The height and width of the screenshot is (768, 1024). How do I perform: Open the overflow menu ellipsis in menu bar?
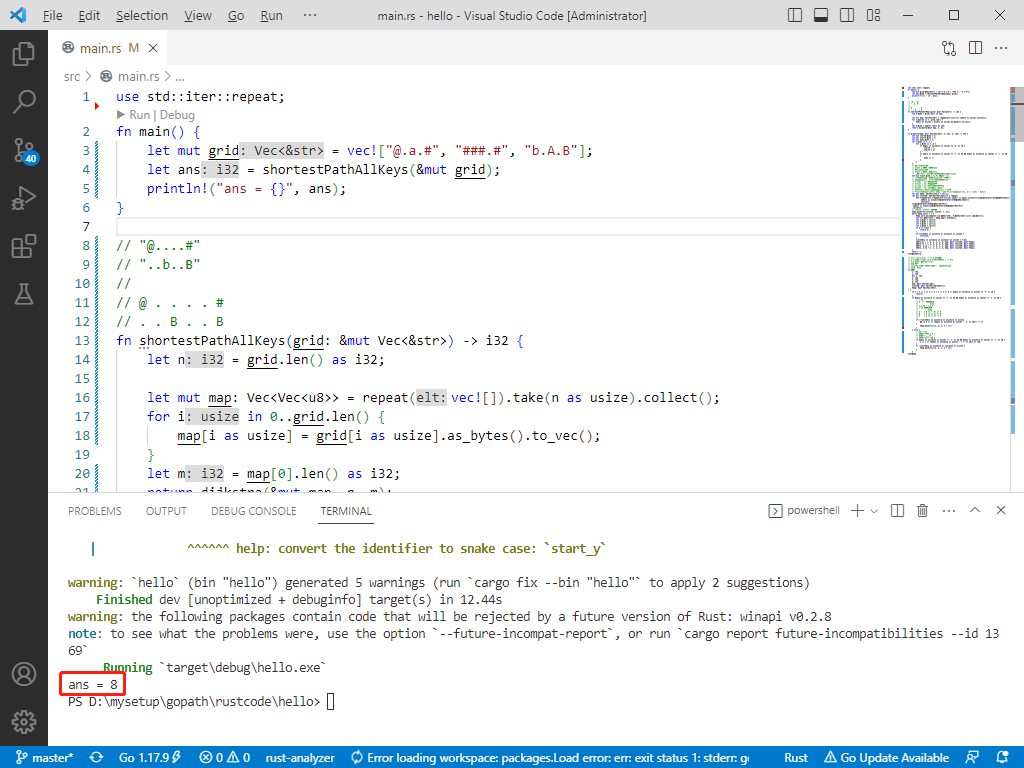click(x=310, y=15)
